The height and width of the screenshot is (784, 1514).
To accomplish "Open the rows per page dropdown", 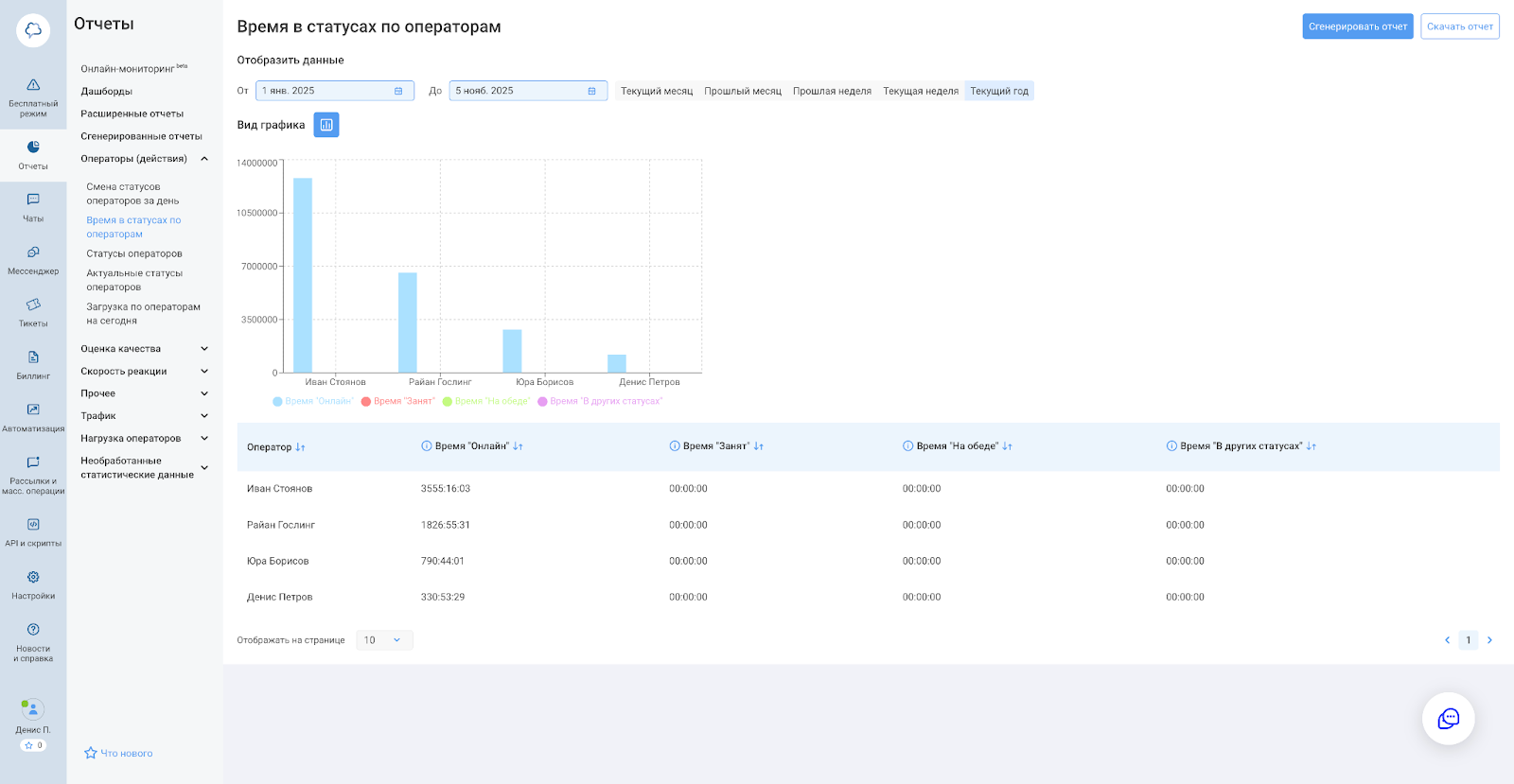I will point(384,640).
